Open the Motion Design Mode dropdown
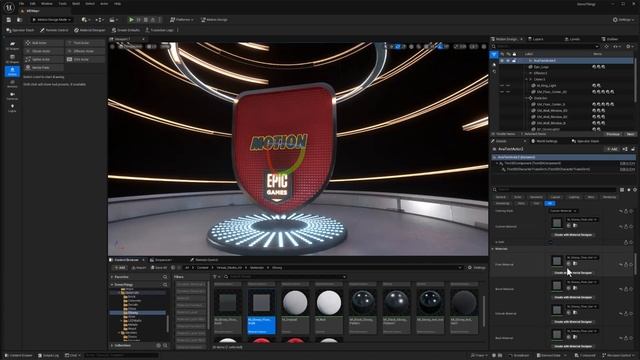 click(x=52, y=20)
